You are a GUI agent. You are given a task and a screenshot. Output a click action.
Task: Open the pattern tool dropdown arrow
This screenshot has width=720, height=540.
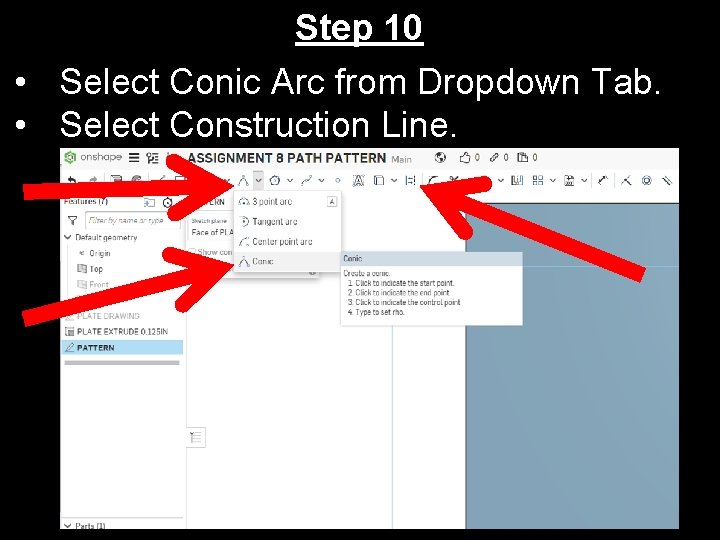click(x=553, y=180)
